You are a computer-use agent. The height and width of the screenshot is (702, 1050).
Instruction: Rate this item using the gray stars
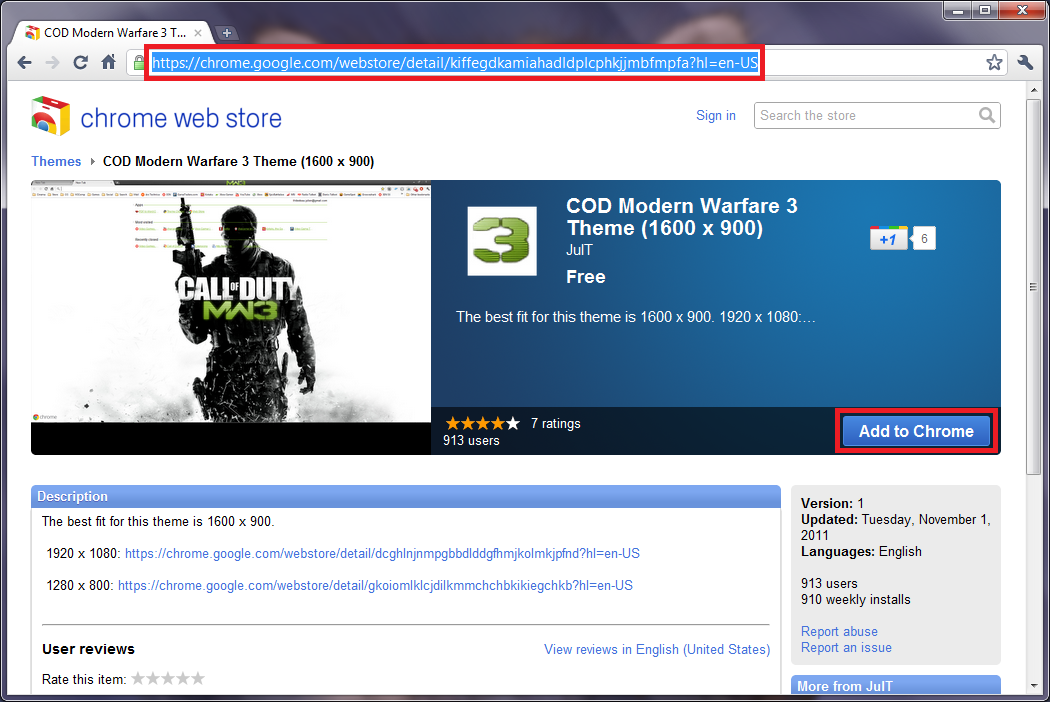click(168, 679)
